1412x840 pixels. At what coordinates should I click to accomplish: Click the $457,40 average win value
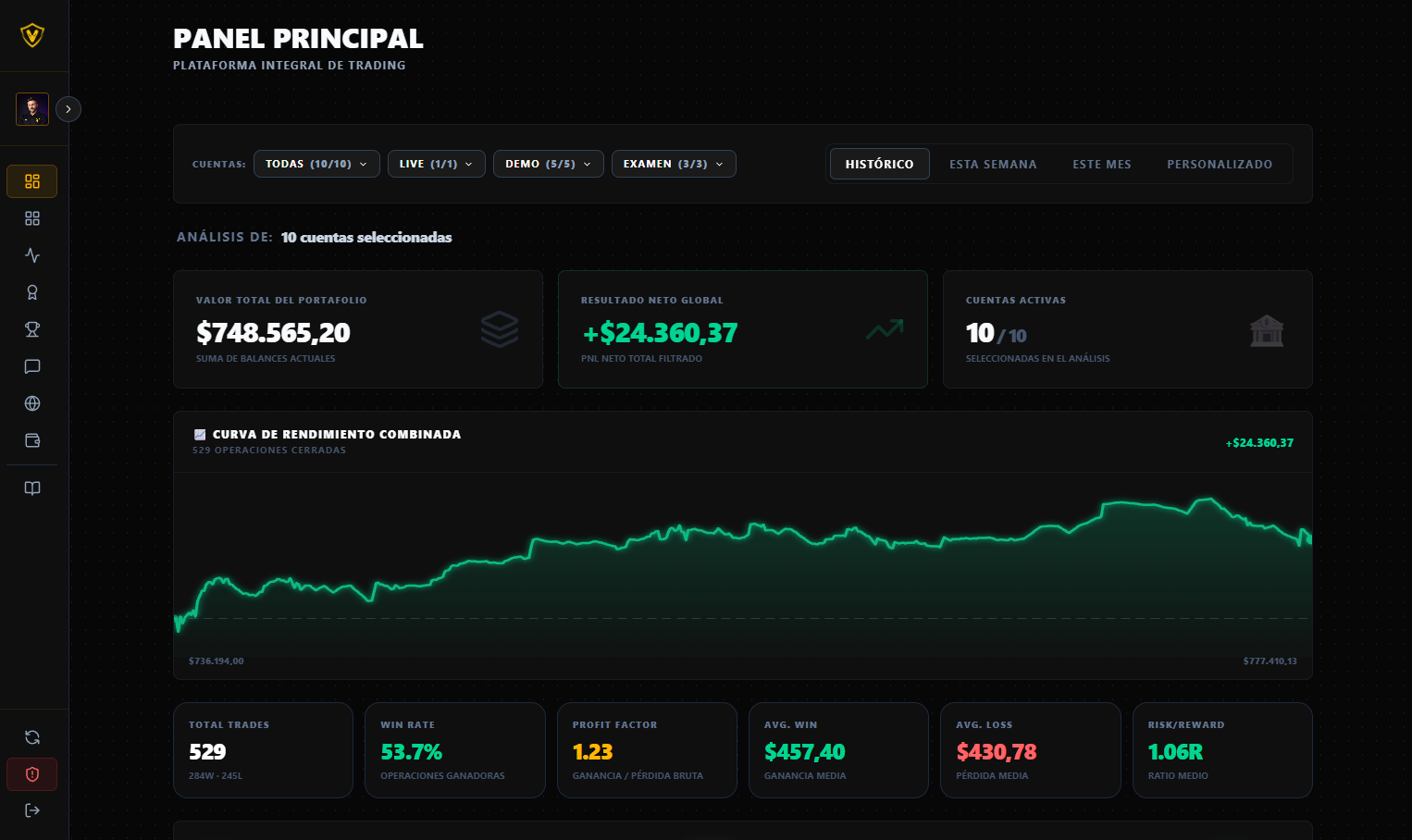point(805,752)
